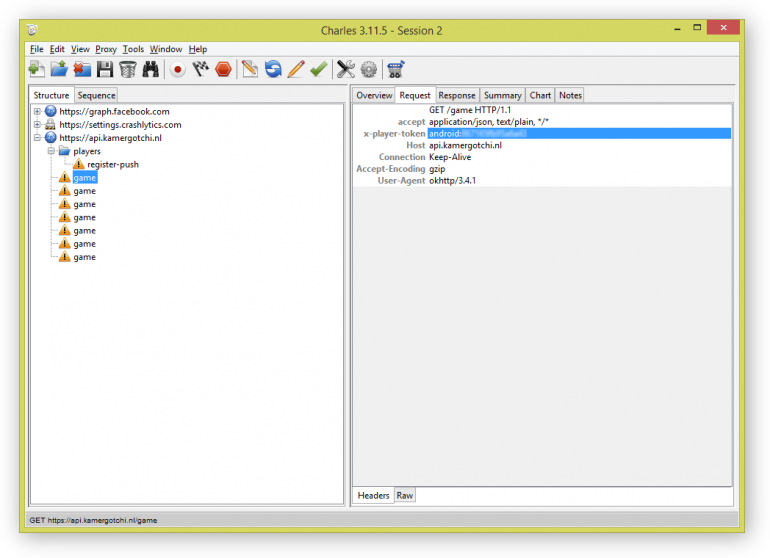This screenshot has height=558, width=770.
Task: Select the Accept-Encoding gzip row
Action: [x=542, y=169]
